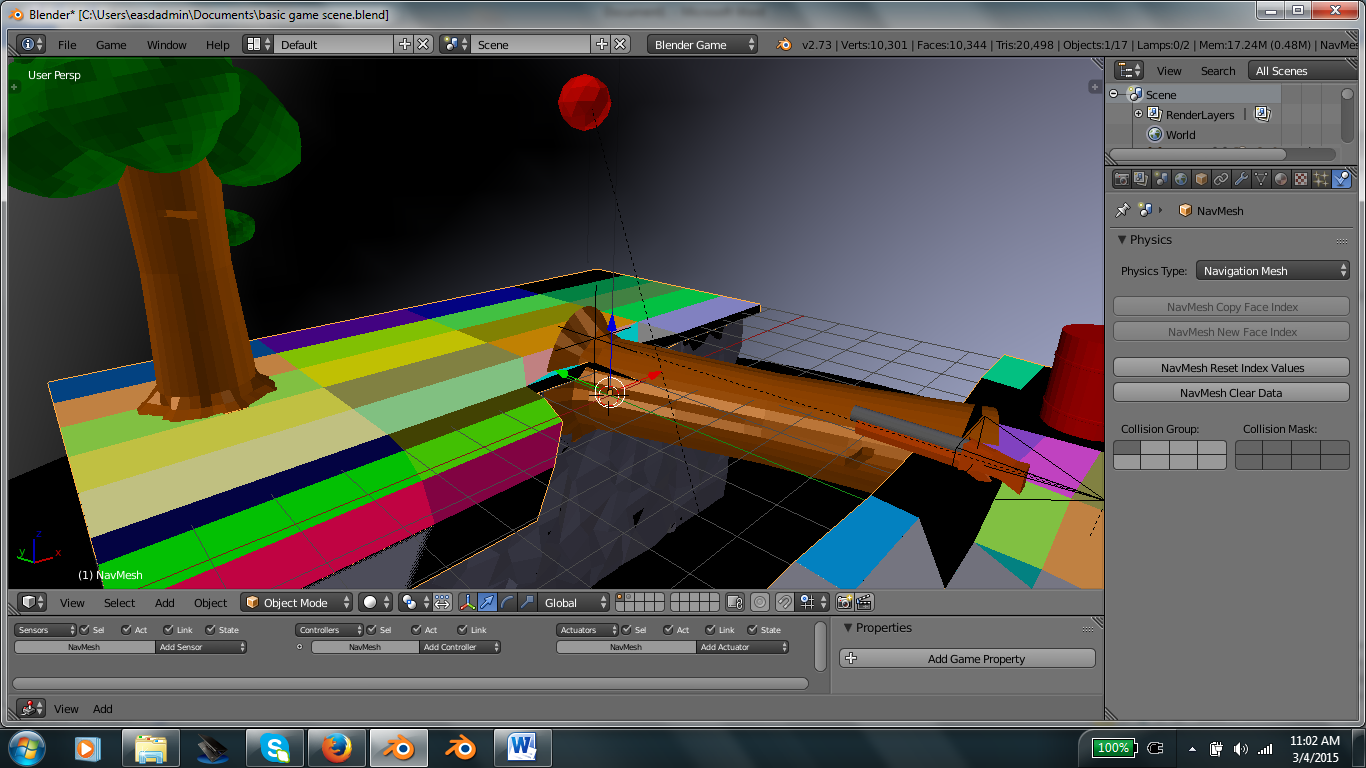The image size is (1366, 768).
Task: Toggle Actuators State checkbox
Action: pos(752,630)
